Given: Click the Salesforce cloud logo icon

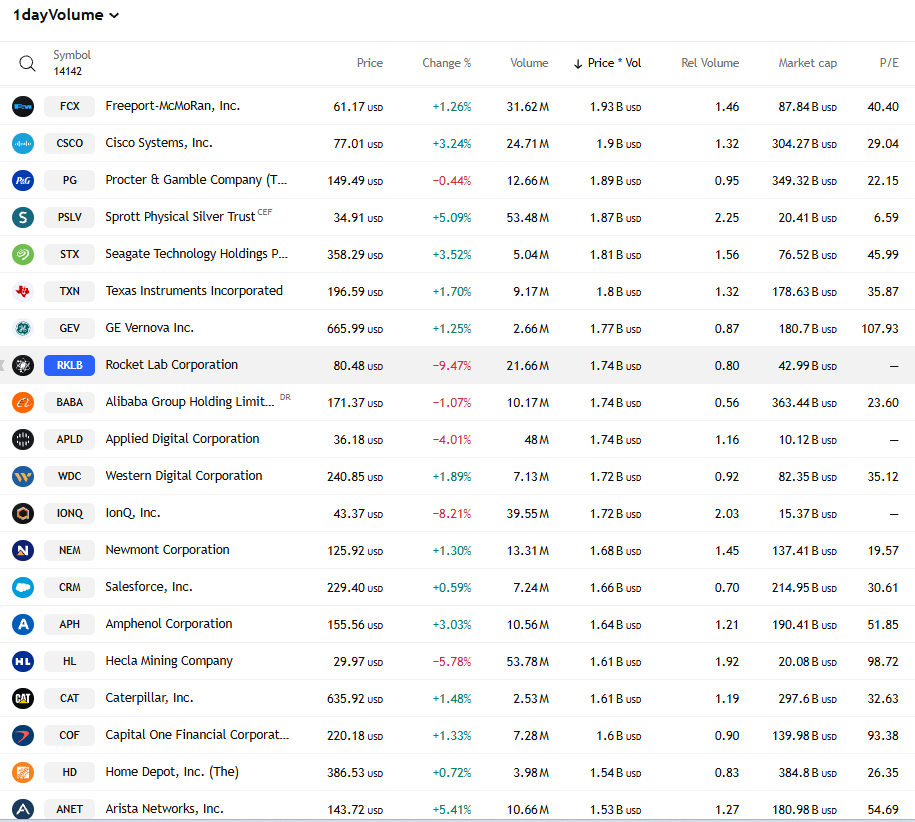Looking at the screenshot, I should [x=23, y=587].
